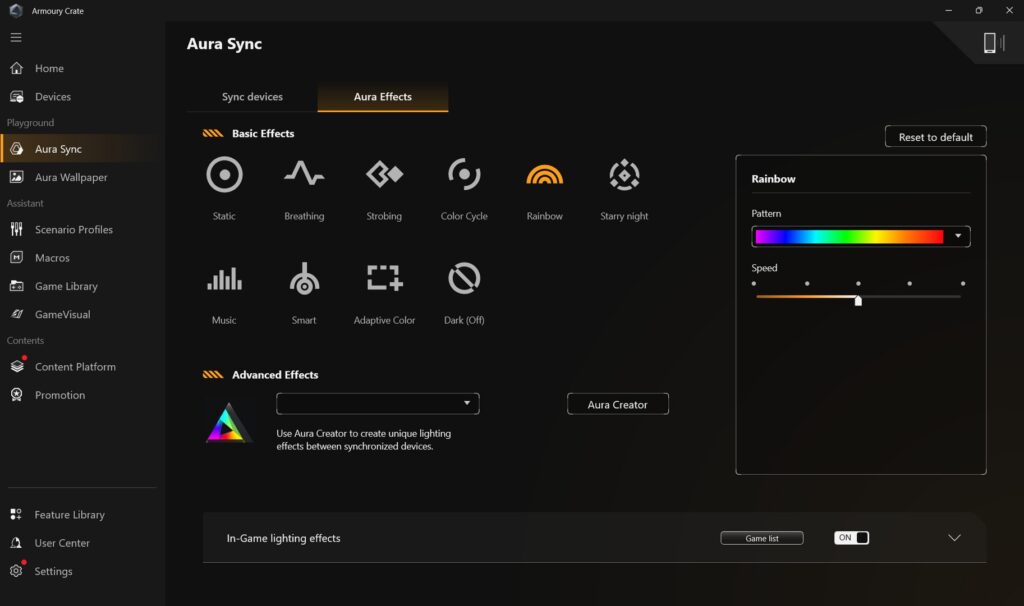1024x606 pixels.
Task: Choose the Starry night effect icon
Action: (624, 174)
